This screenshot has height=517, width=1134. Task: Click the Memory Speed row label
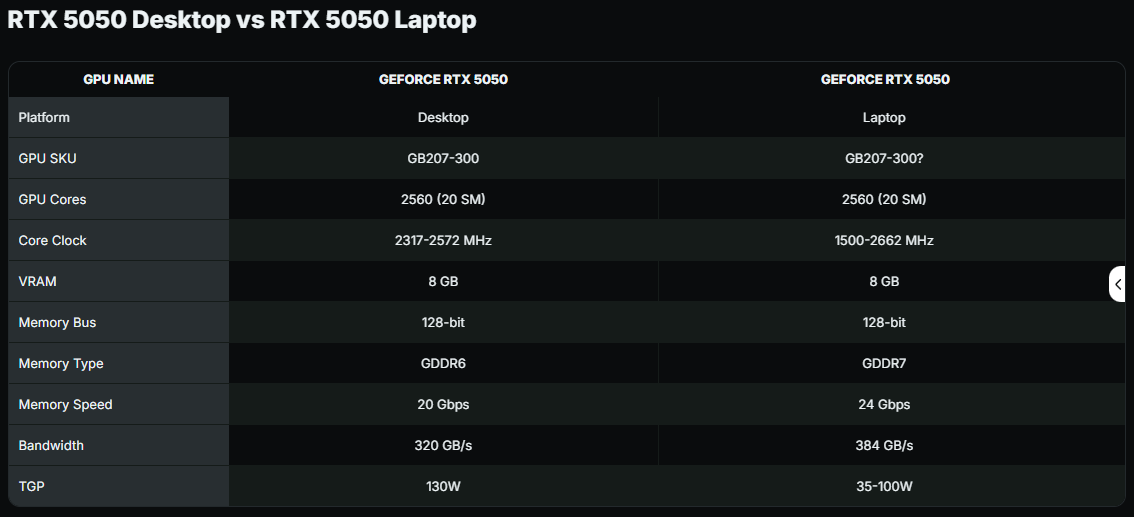pyautogui.click(x=65, y=404)
